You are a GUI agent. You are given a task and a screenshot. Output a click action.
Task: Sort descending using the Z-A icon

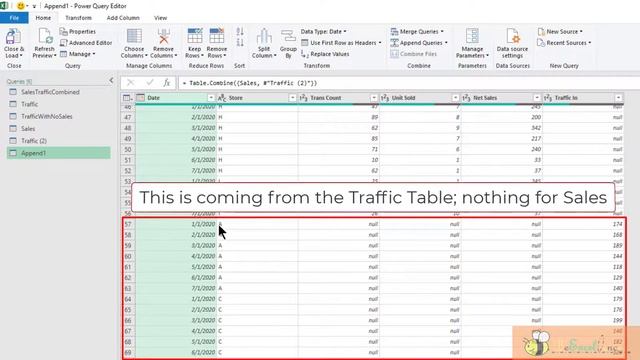coord(240,42)
